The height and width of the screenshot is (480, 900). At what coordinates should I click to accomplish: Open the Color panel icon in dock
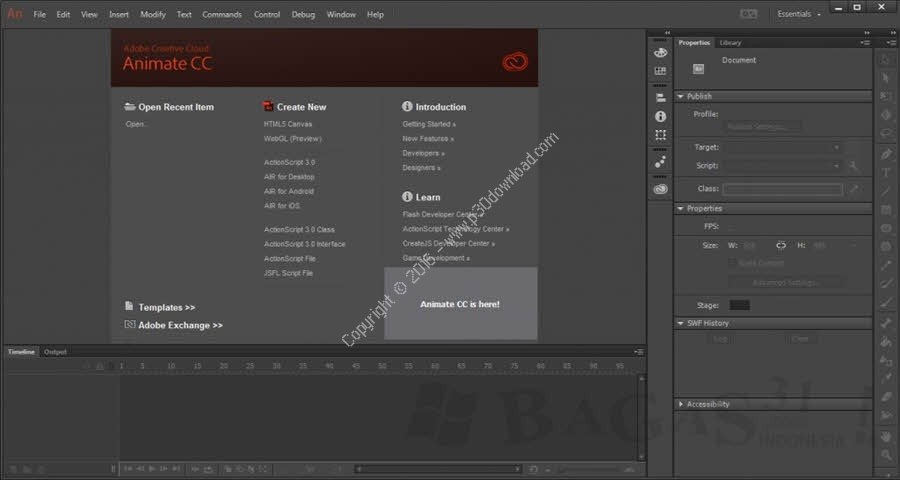tap(660, 53)
